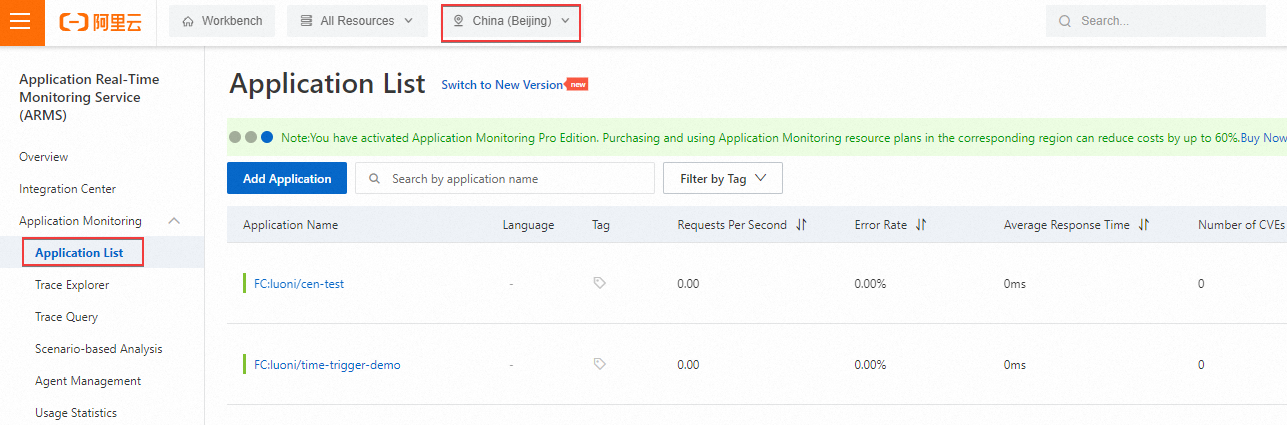
Task: Click the Search by application name field
Action: (x=515, y=178)
